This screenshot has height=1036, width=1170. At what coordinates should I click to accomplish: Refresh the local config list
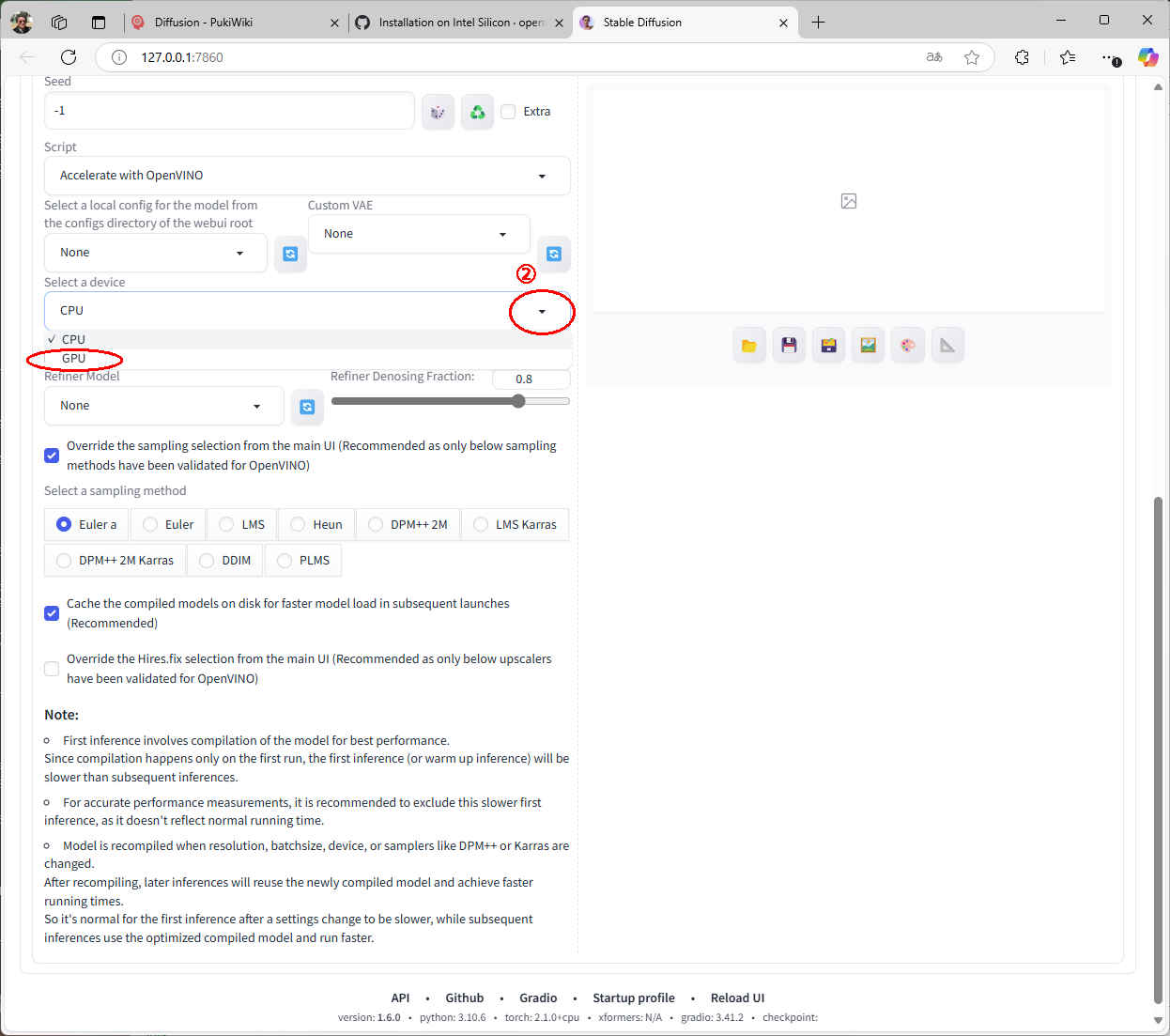[x=290, y=254]
